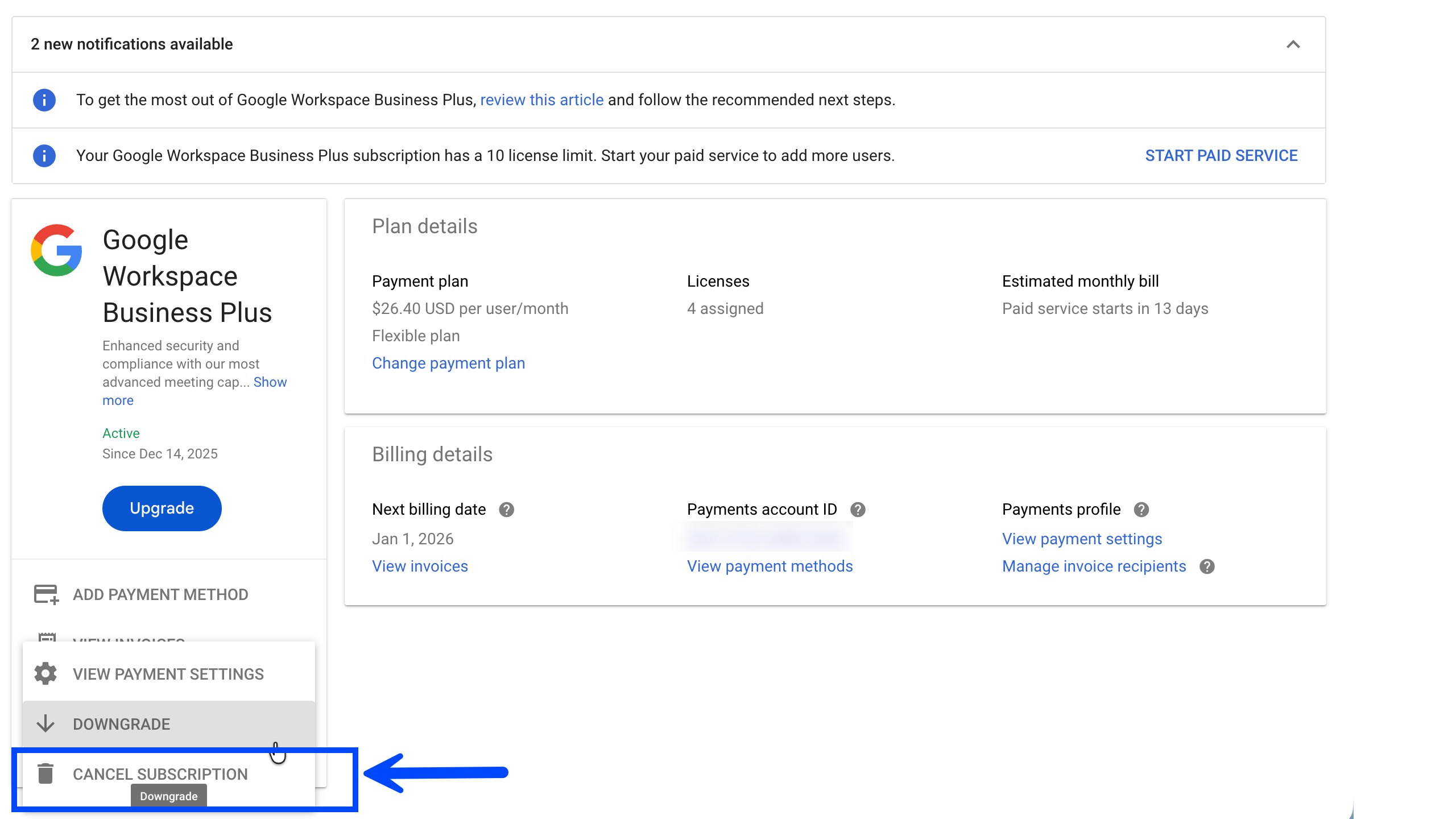Click the down-arrow icon beside Downgrade
The height and width of the screenshot is (819, 1456).
coord(45,723)
